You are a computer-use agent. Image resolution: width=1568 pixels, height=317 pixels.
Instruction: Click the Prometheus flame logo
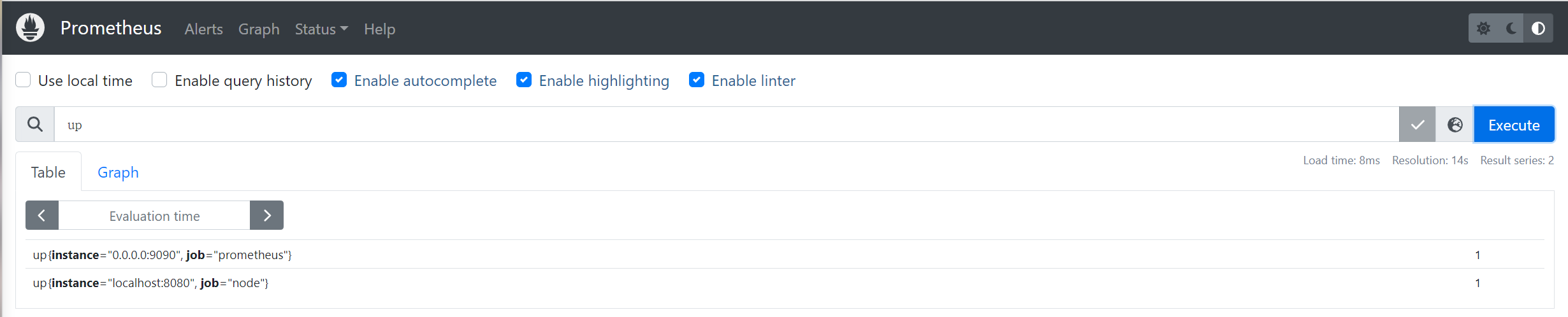(30, 28)
